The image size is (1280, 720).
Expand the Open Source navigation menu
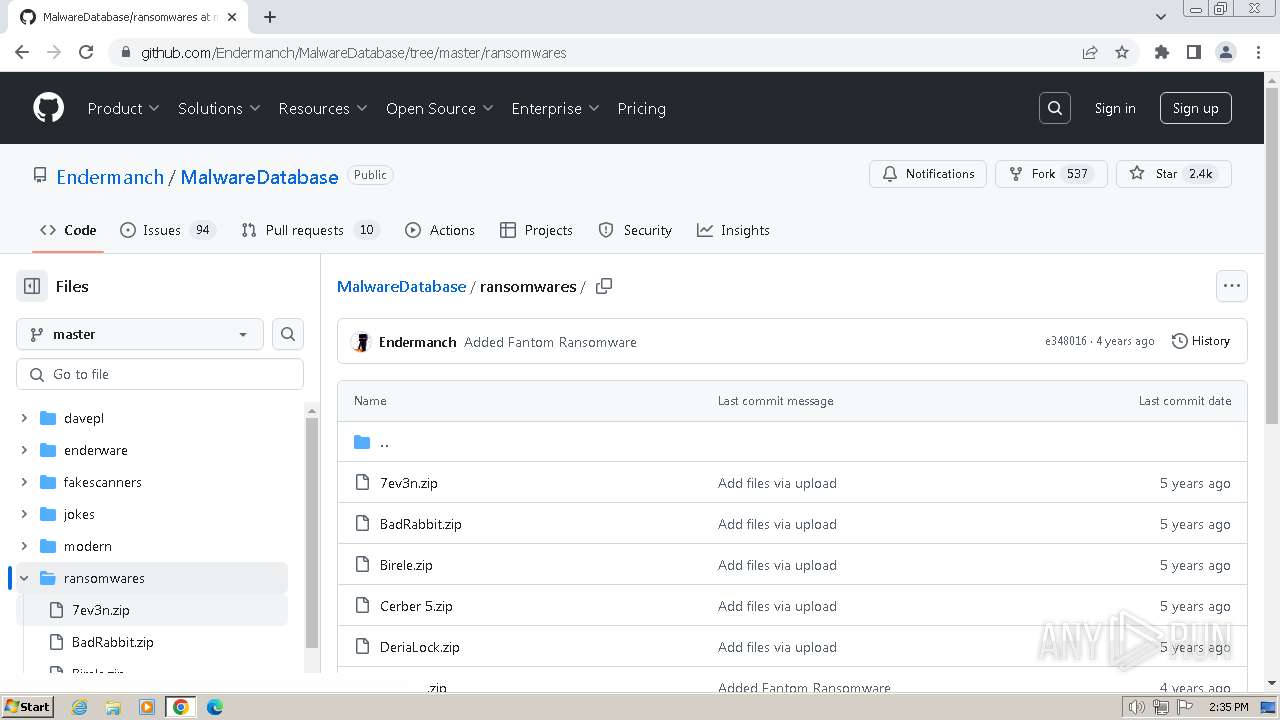440,108
